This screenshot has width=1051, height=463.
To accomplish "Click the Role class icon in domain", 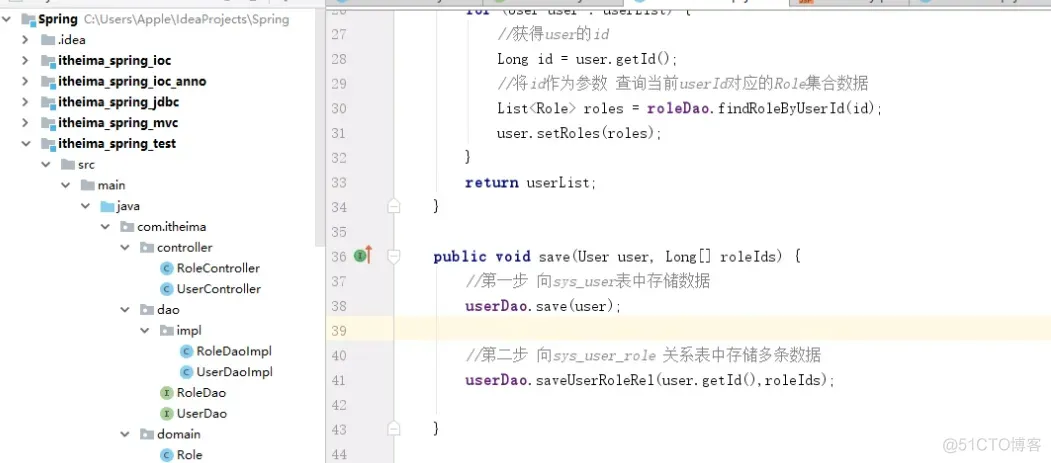I will (x=167, y=455).
